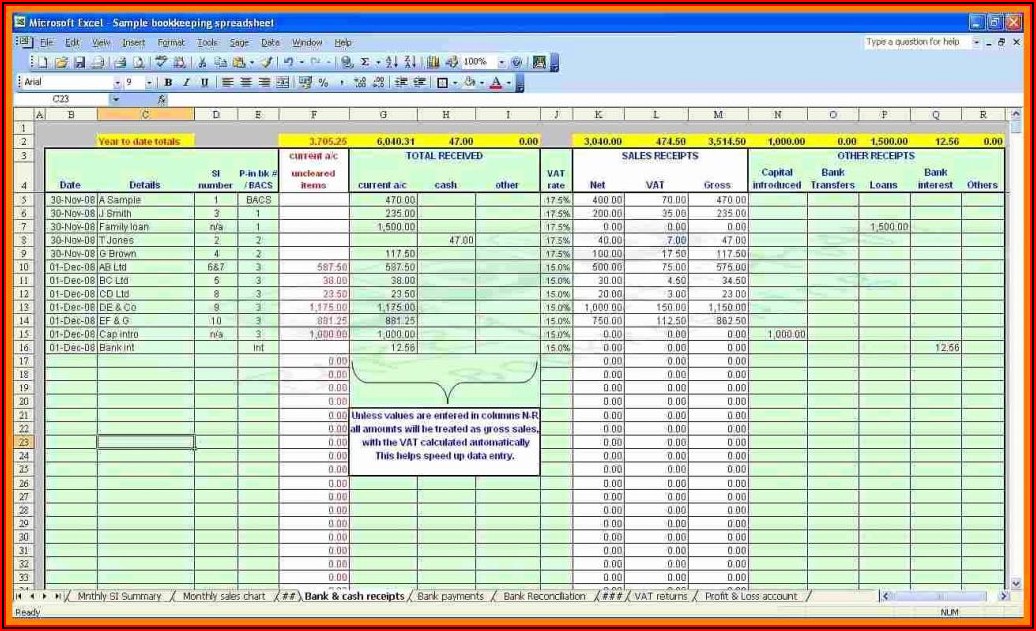This screenshot has width=1036, height=631.
Task: Click the Undo arrow icon
Action: 289,63
